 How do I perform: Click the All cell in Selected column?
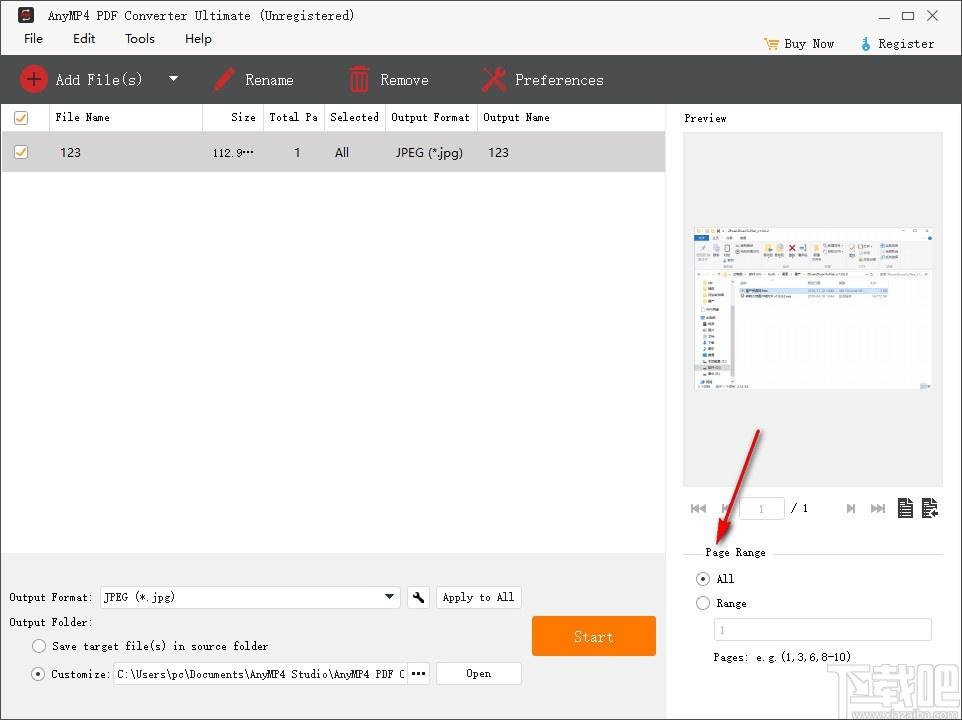[342, 153]
